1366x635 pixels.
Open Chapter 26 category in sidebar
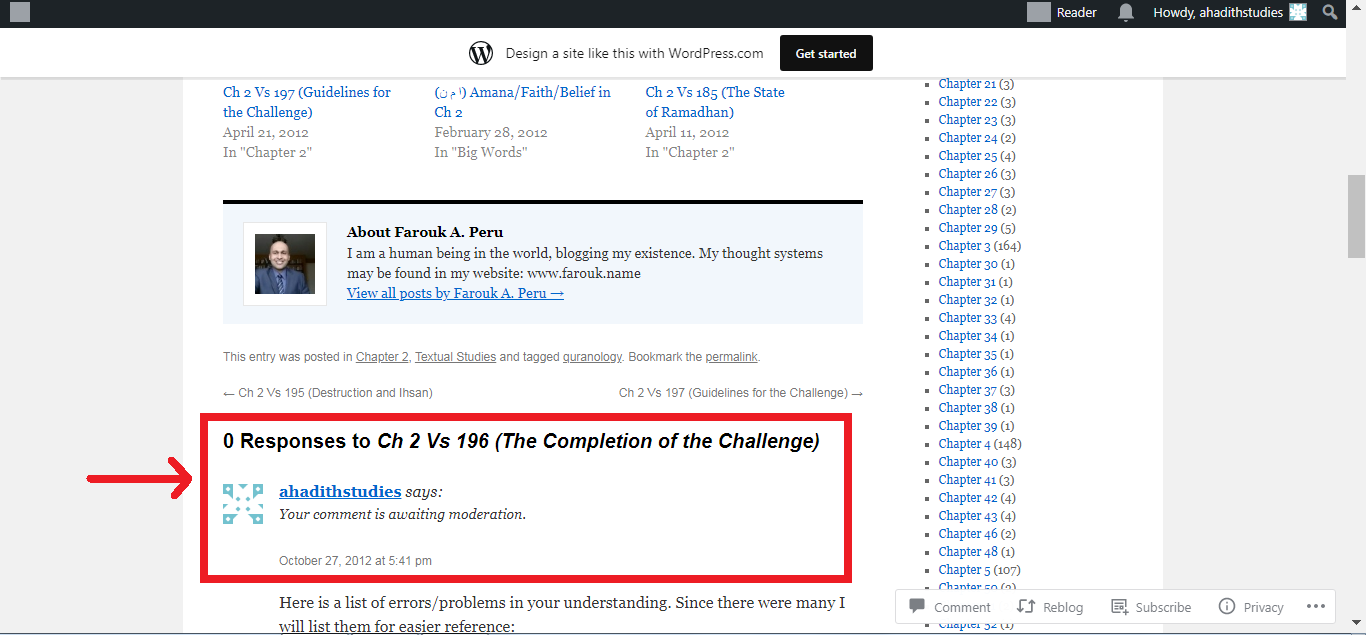[967, 174]
